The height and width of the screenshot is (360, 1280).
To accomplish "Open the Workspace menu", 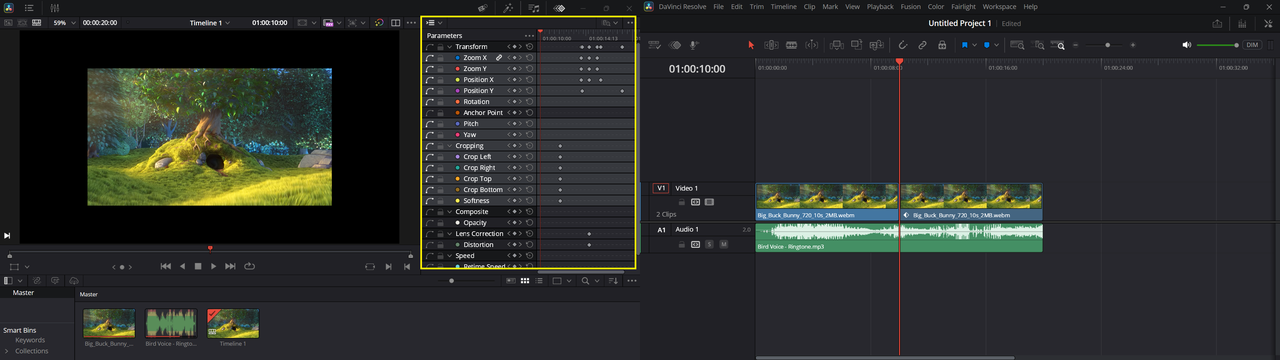I will tap(999, 6).
